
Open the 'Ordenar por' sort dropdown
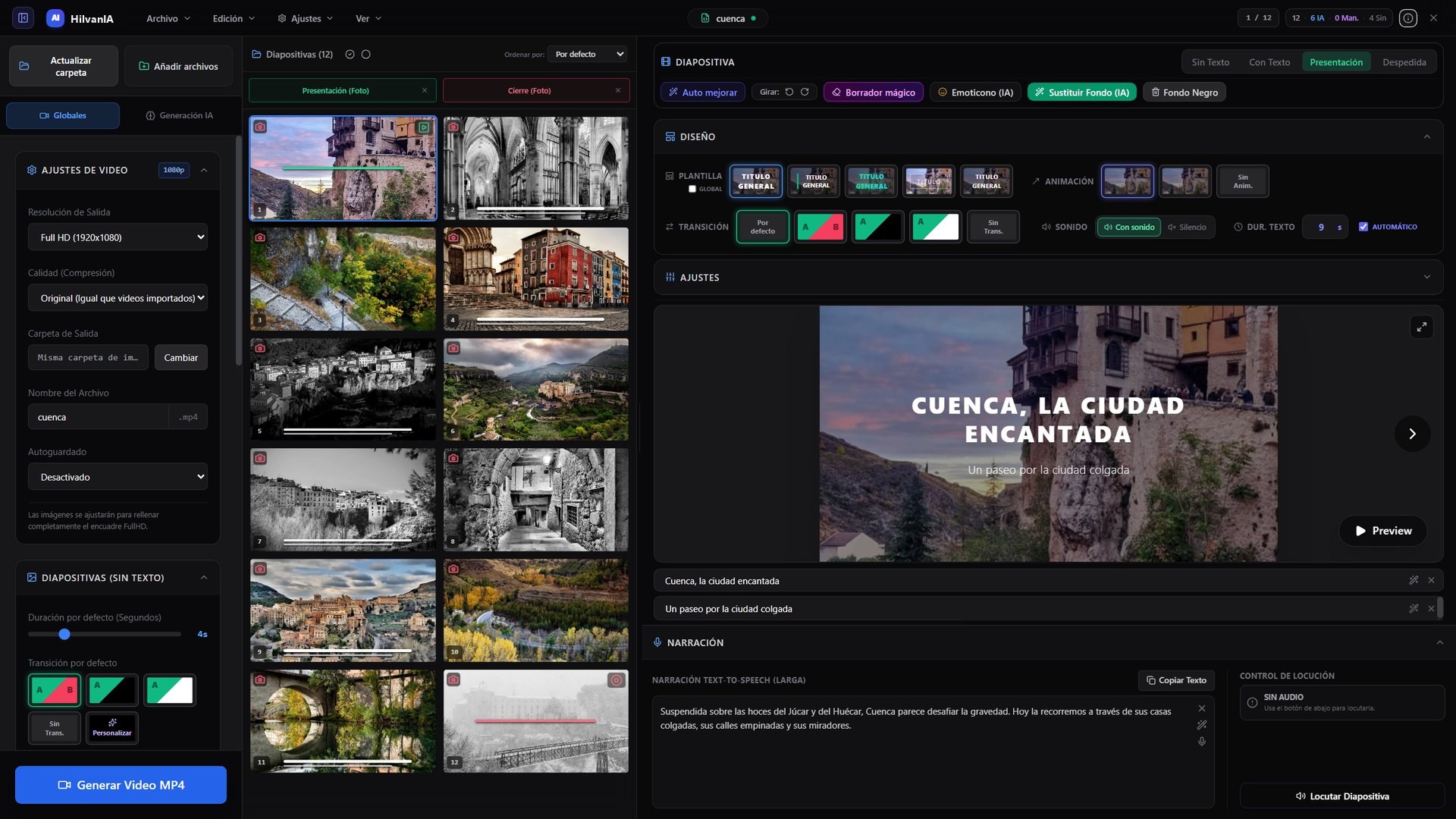click(588, 55)
